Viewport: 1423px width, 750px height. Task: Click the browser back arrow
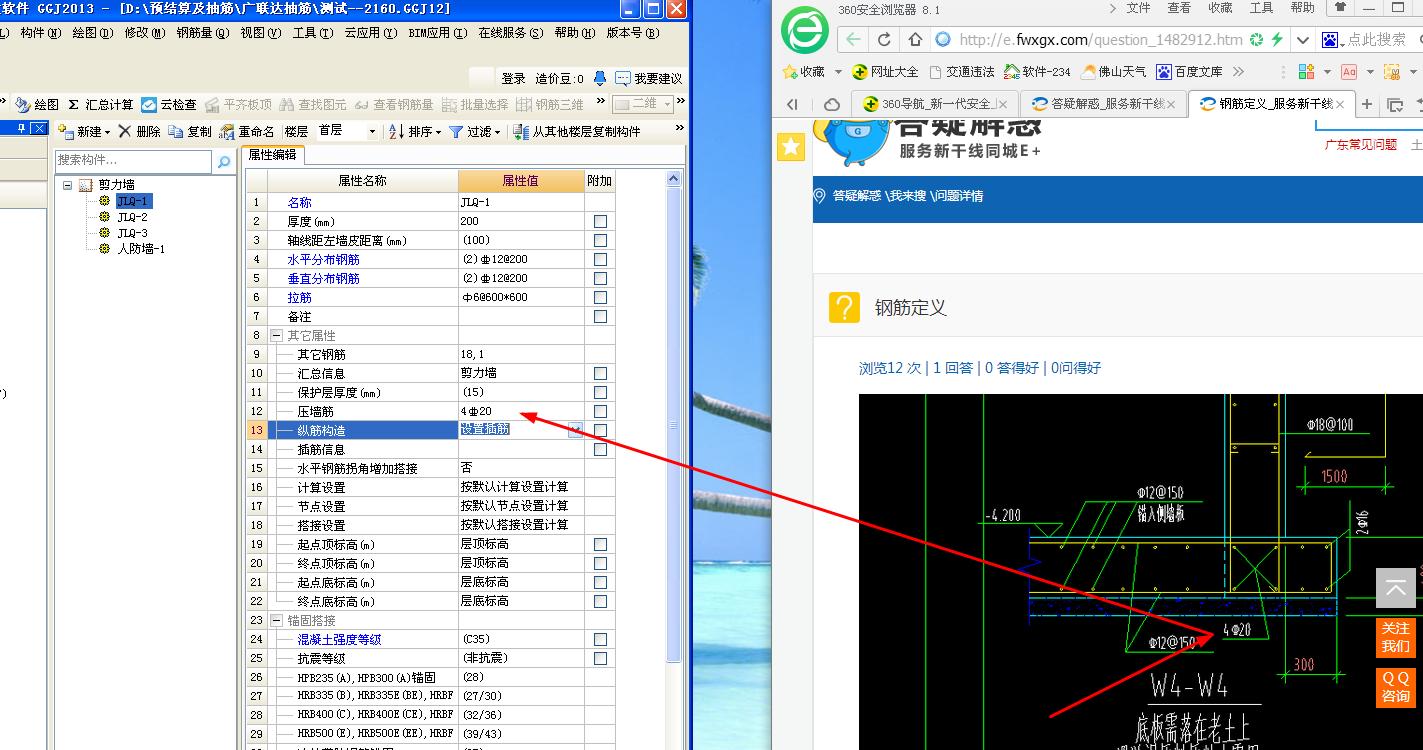pos(852,40)
